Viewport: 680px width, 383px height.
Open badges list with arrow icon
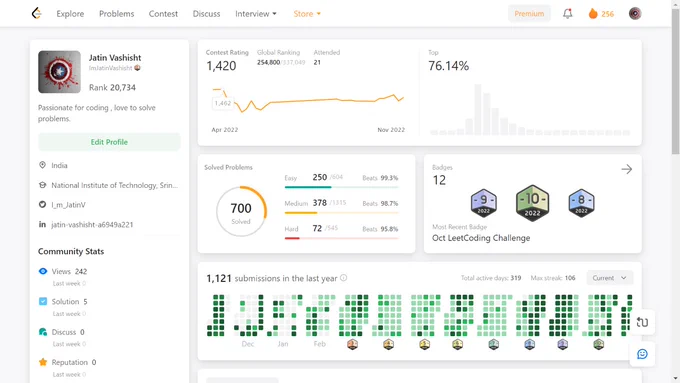tap(627, 169)
